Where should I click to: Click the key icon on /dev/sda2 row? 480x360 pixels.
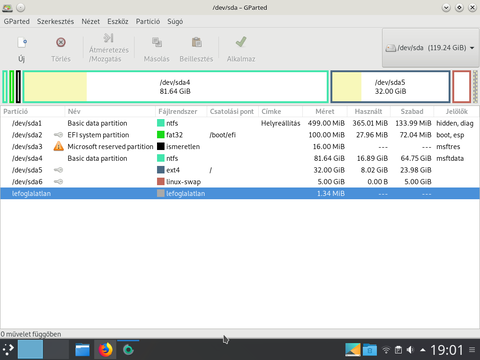tap(58, 135)
